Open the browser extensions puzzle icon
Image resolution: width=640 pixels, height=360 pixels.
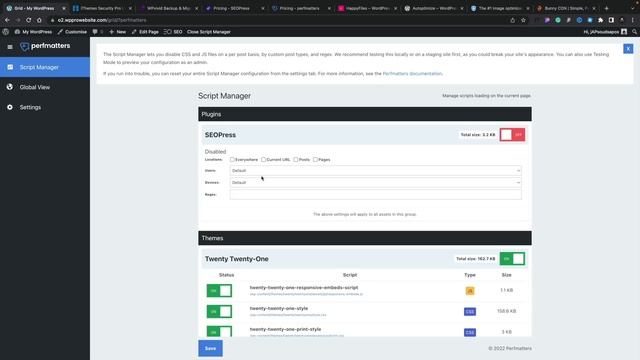(x=600, y=20)
